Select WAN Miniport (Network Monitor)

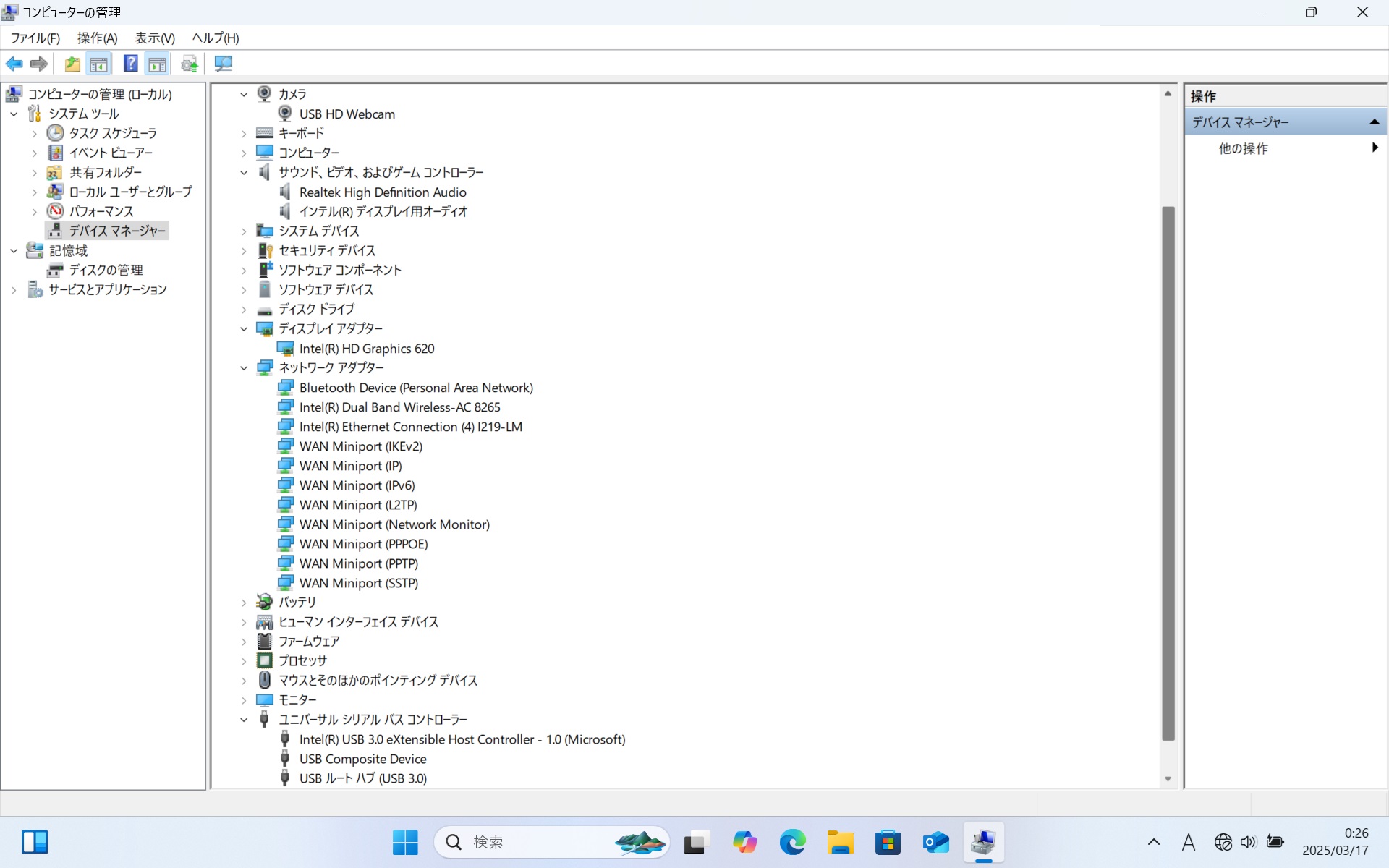(394, 524)
